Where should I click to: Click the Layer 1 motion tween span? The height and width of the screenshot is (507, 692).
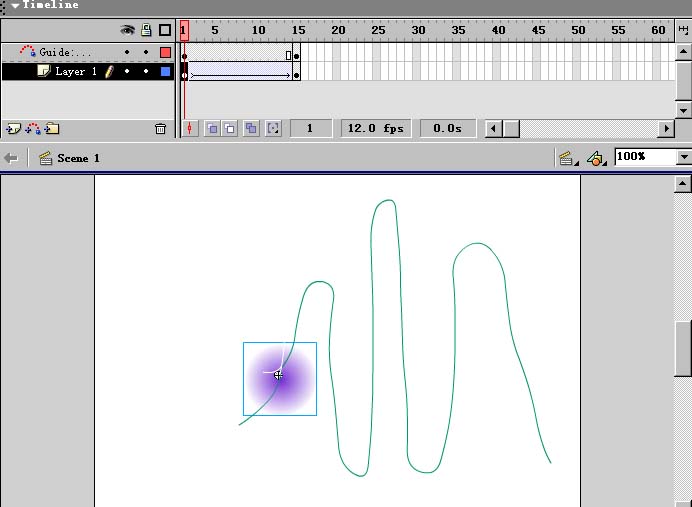point(240,71)
